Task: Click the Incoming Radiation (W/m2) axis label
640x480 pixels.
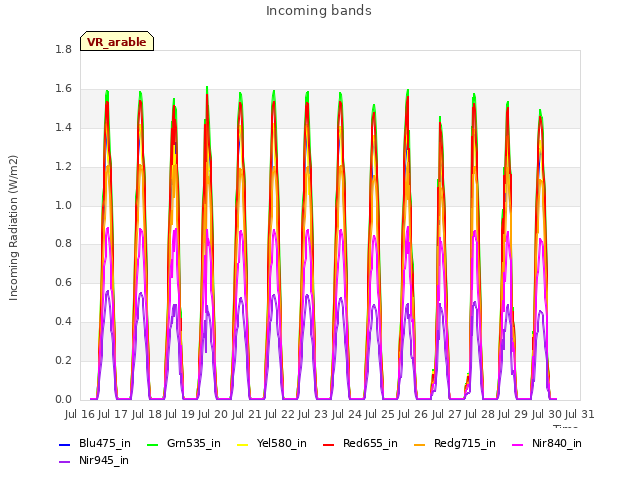Action: (13, 228)
